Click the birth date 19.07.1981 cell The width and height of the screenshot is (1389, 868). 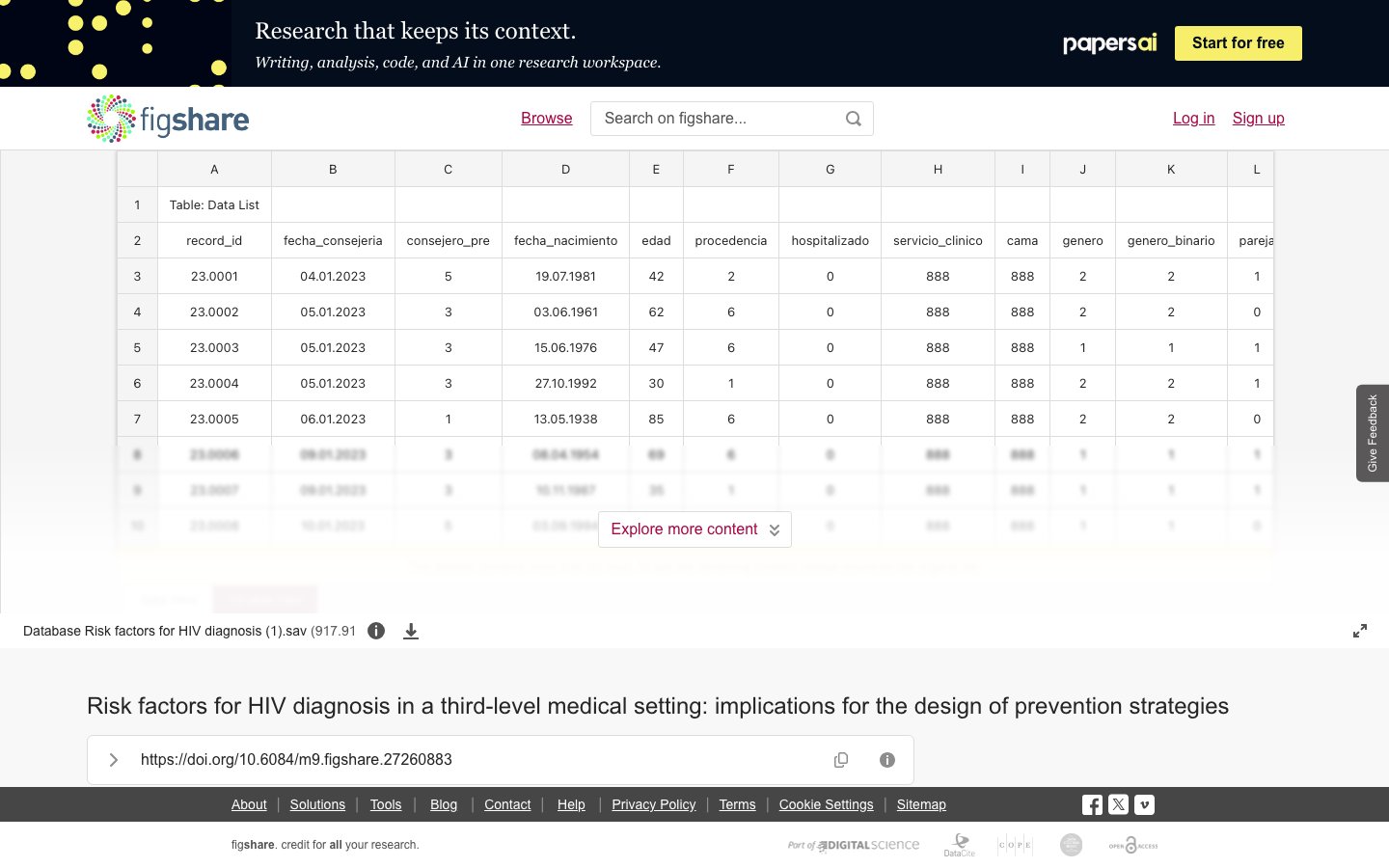565,277
